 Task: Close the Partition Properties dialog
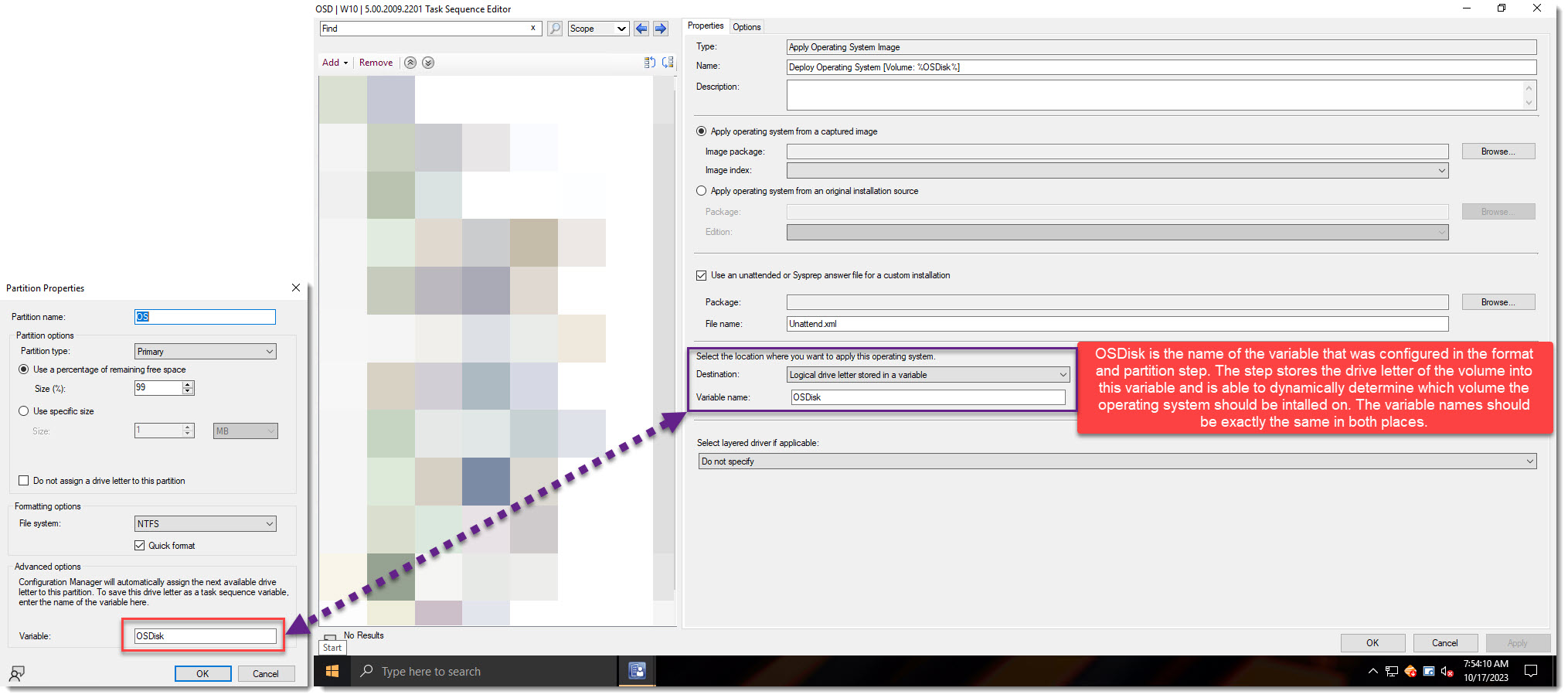[x=296, y=288]
